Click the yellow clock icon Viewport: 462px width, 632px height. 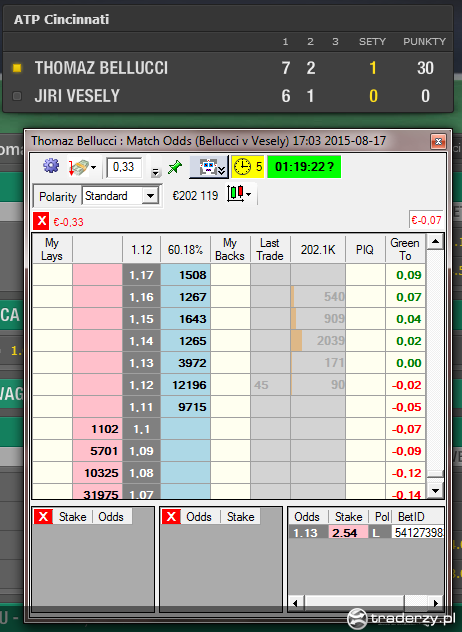[243, 166]
